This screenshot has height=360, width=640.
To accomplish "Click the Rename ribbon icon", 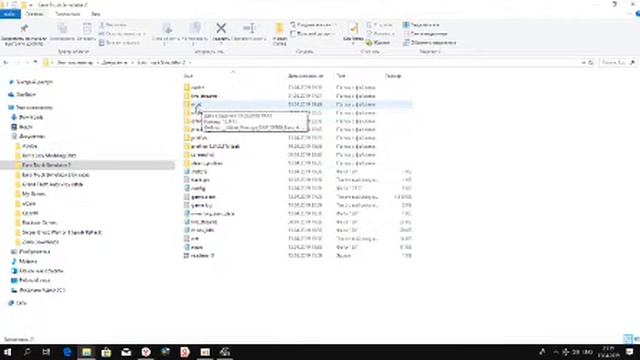I will point(249,28).
